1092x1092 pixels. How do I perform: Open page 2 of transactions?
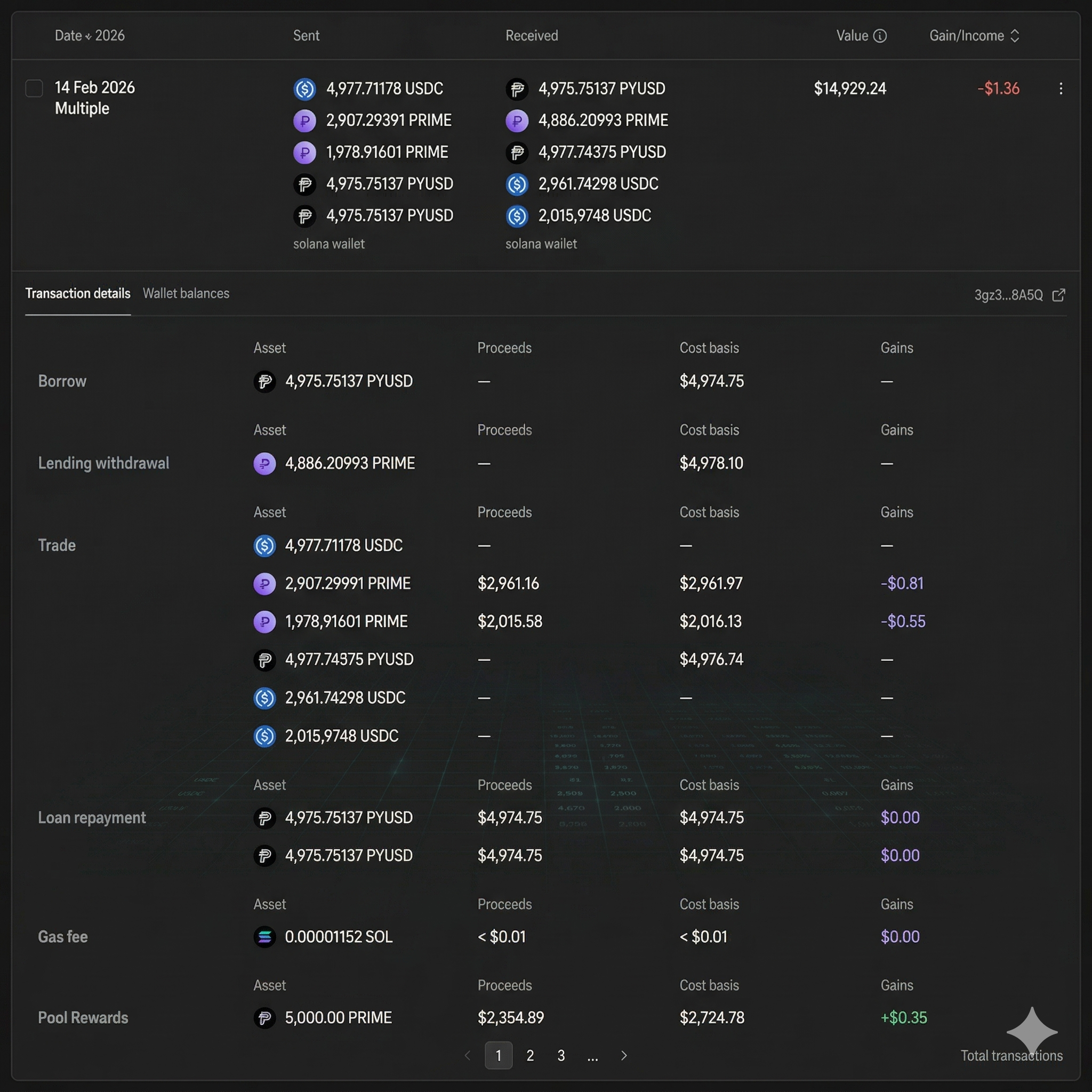pyautogui.click(x=530, y=1055)
